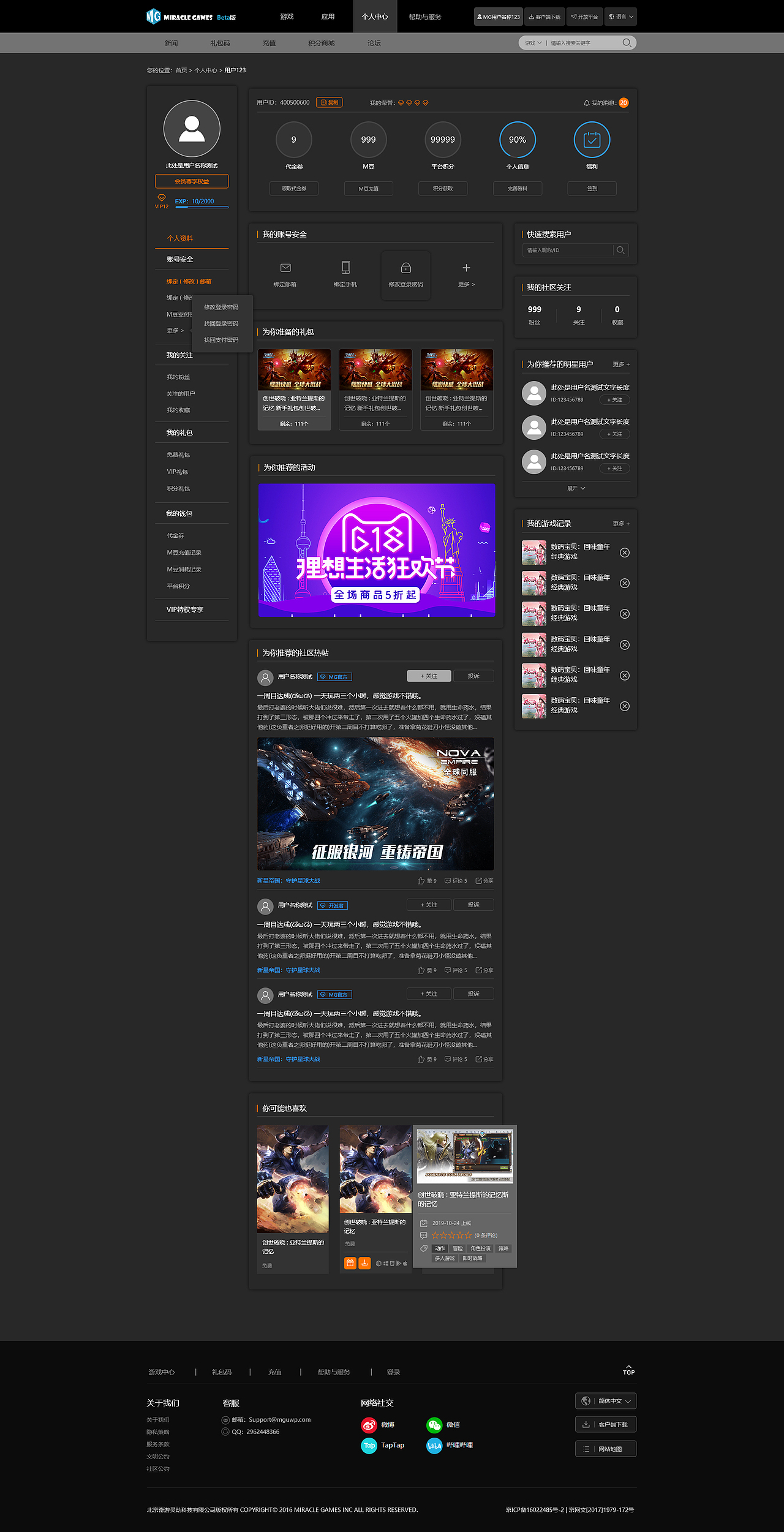Click the 90% 个人信息 progress ring
This screenshot has width=784, height=1532.
tap(518, 140)
